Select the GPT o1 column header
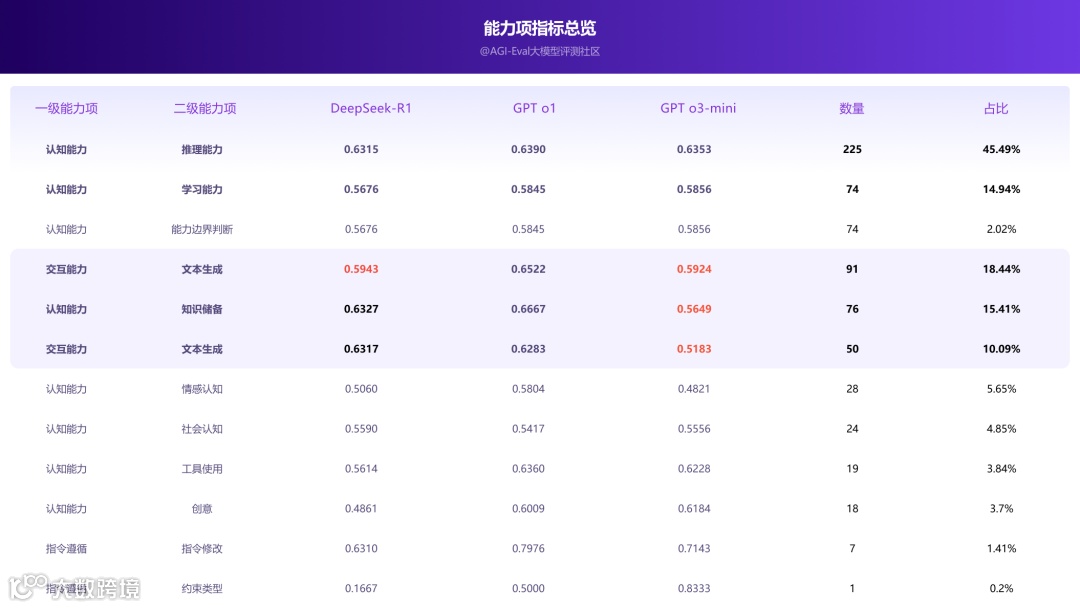 tap(534, 108)
